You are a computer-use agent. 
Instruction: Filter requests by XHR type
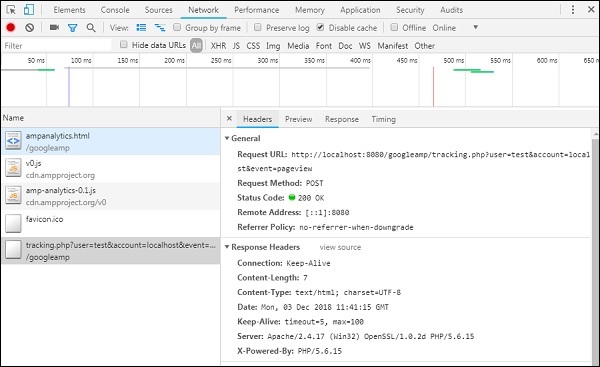218,46
